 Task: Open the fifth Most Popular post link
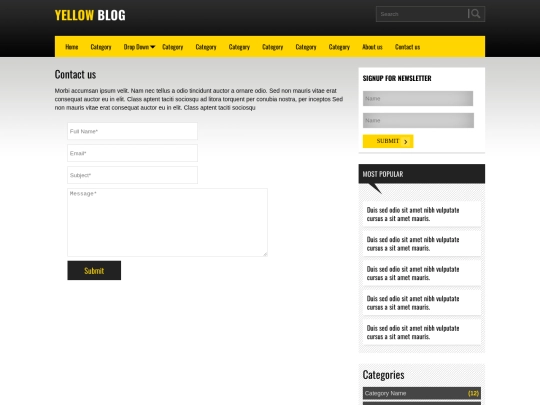[x=413, y=333]
